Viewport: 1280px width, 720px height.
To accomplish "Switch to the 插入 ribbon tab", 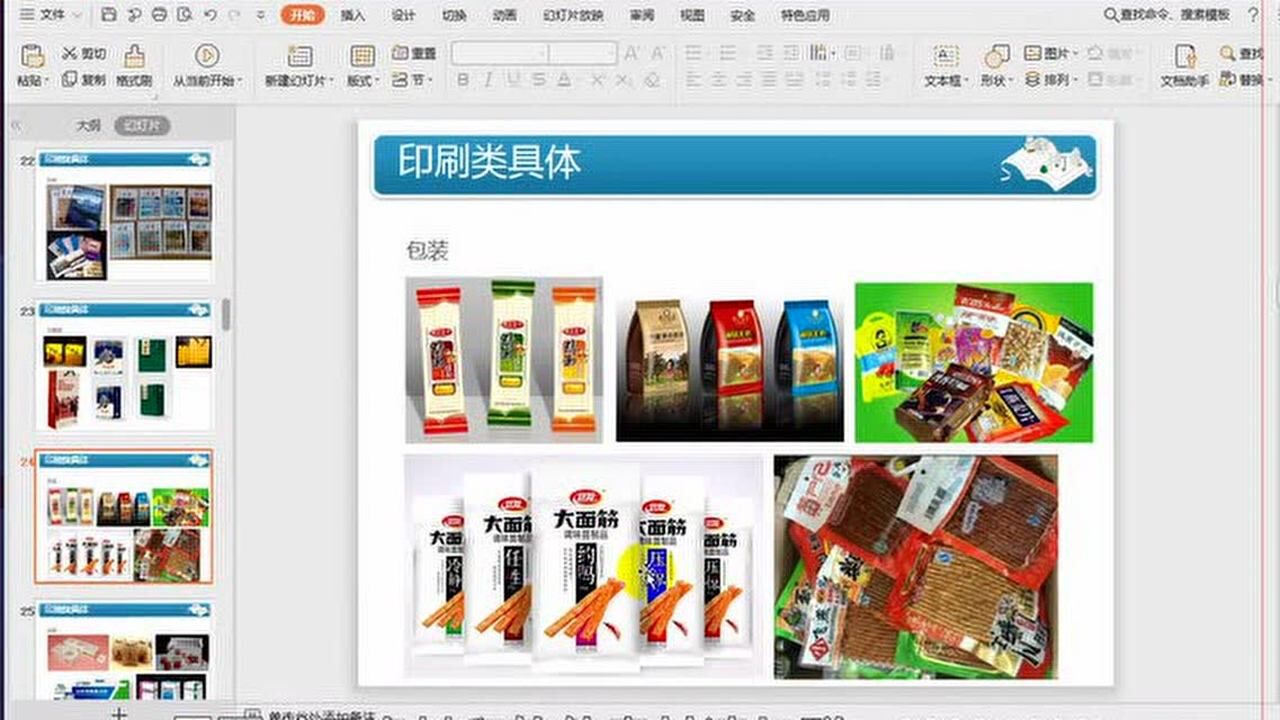I will (353, 15).
